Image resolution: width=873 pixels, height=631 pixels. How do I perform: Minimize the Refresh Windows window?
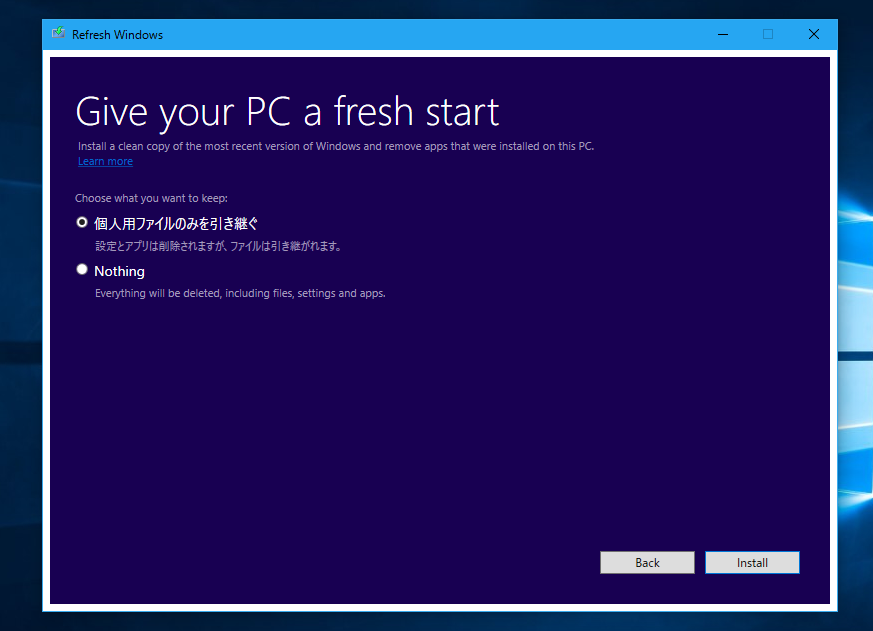point(723,35)
